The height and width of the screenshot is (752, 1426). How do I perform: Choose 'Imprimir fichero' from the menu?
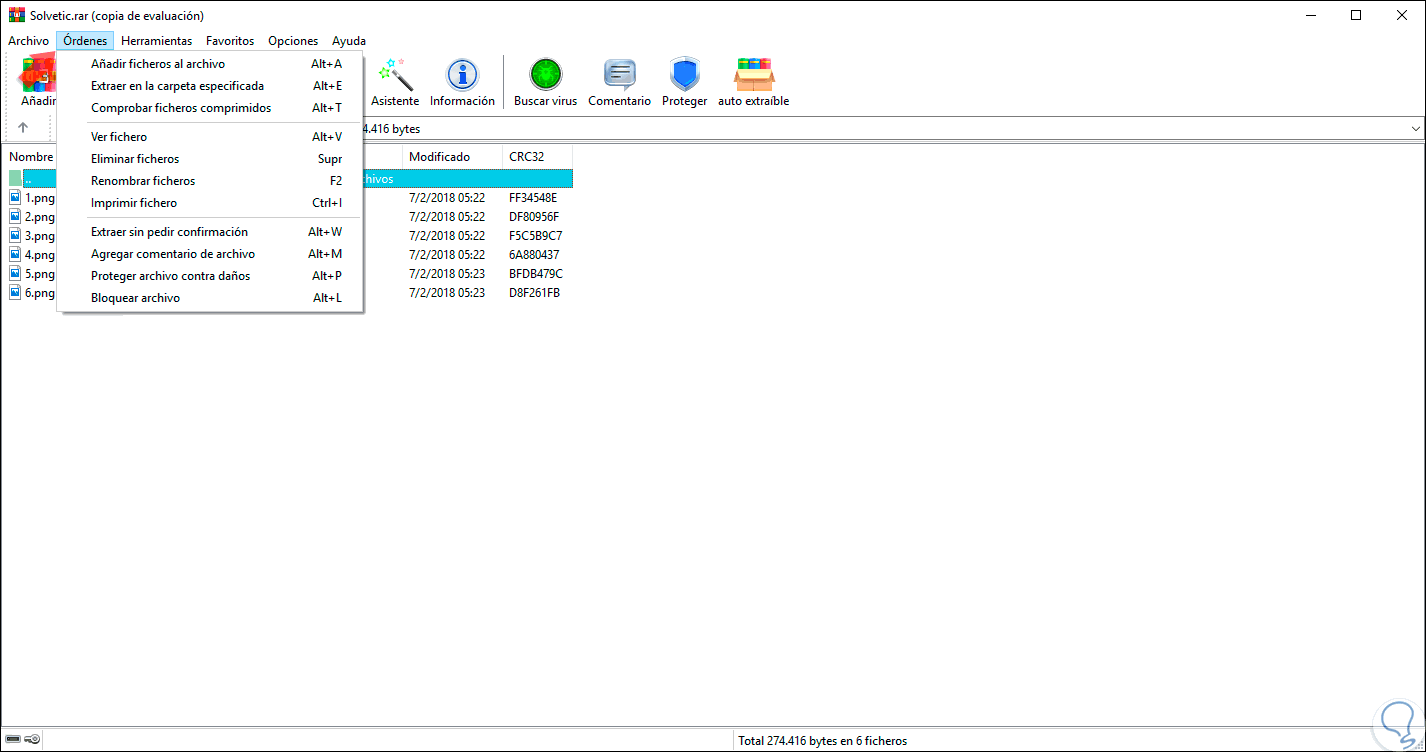[210, 203]
